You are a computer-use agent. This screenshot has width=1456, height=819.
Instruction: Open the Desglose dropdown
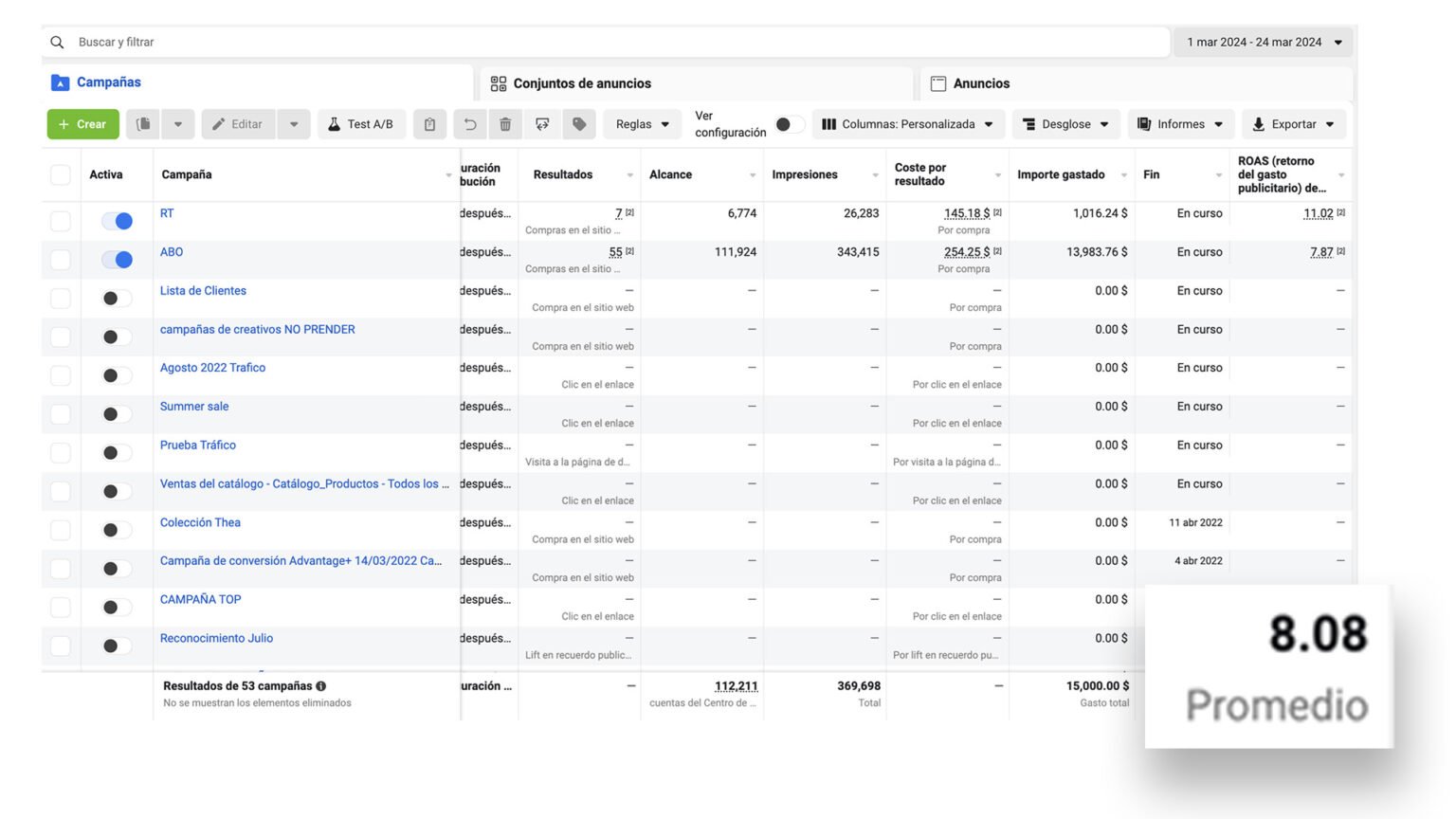coord(1065,124)
